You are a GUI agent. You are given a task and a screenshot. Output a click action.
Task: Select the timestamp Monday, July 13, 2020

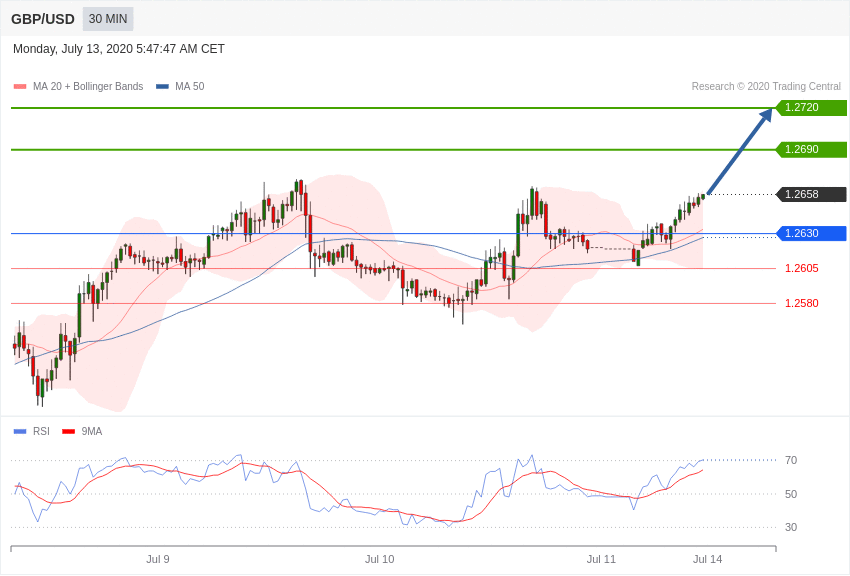pyautogui.click(x=119, y=49)
